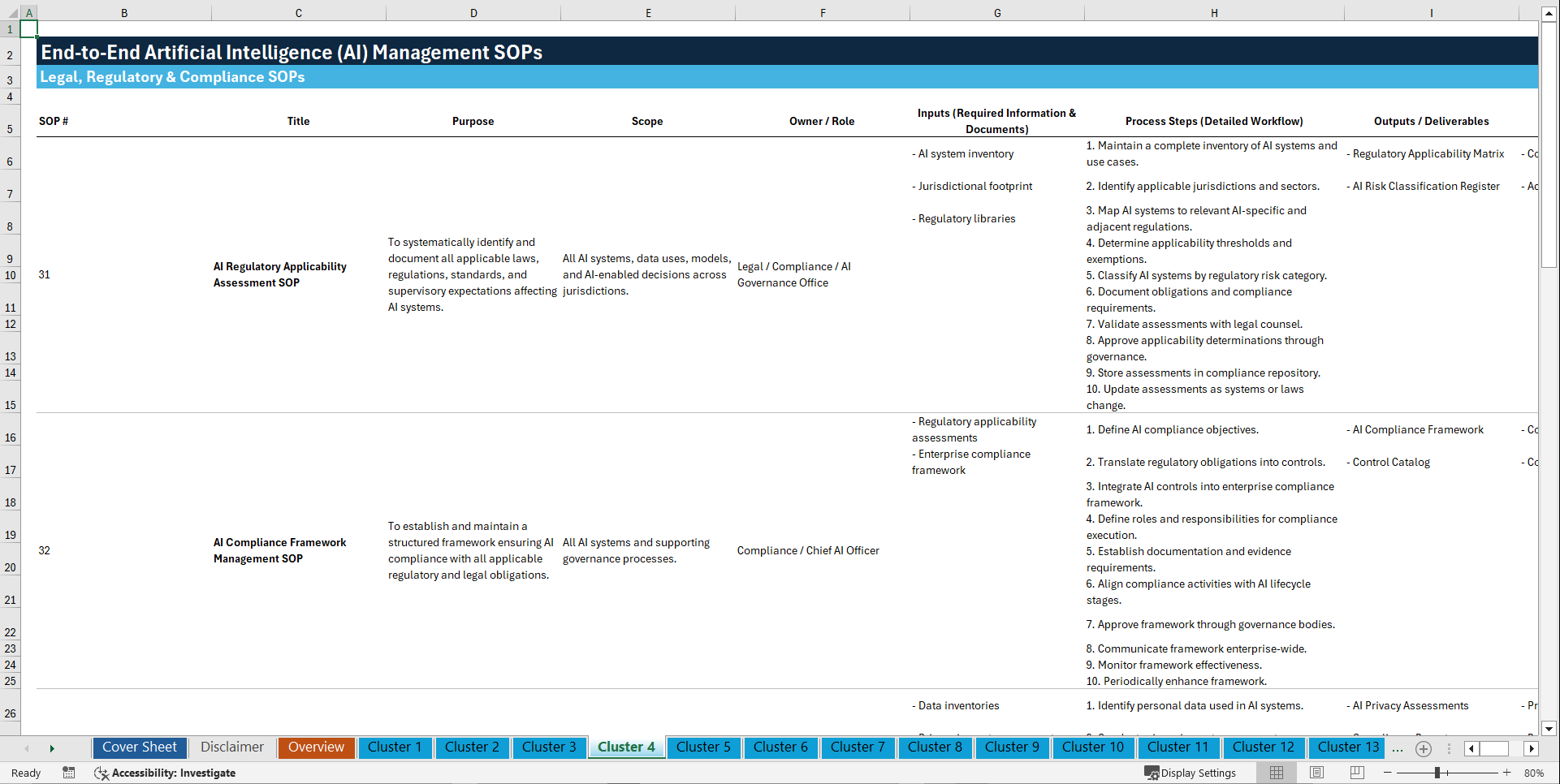
Task: Run the Accessibility: Investigate check
Action: 165,773
